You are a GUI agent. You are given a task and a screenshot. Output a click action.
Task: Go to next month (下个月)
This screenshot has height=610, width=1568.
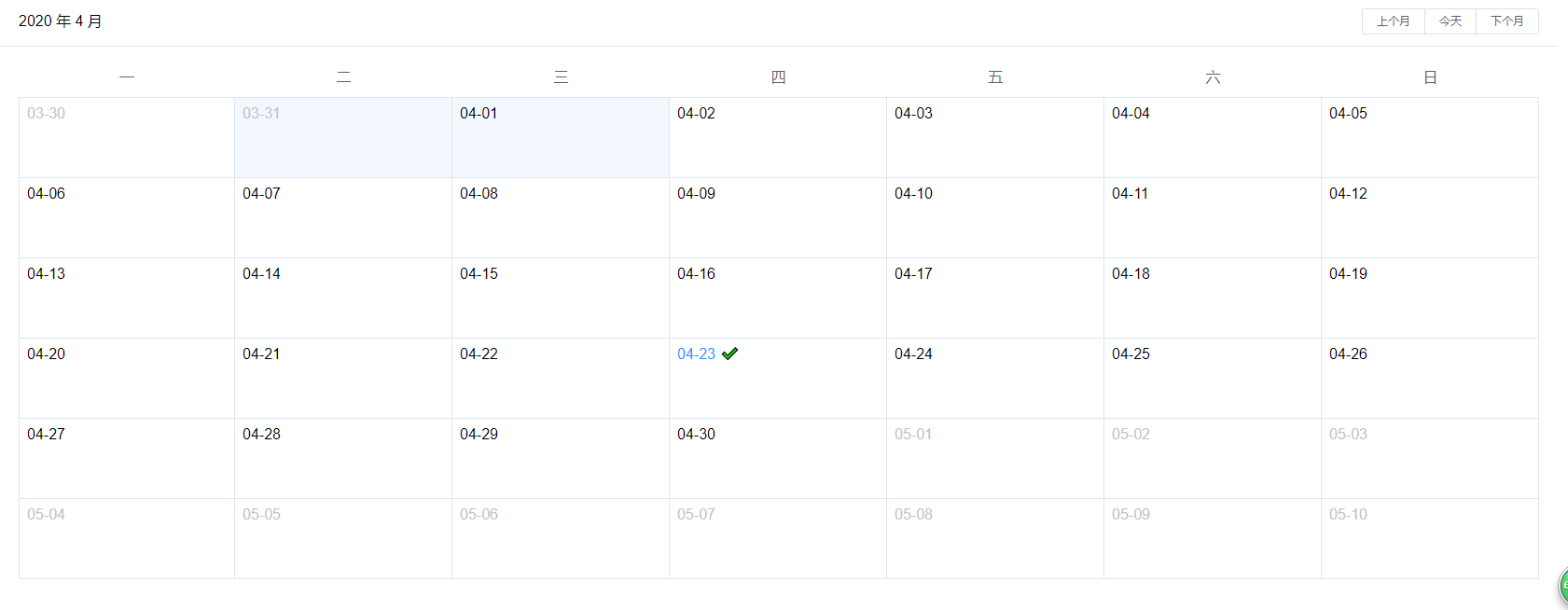point(1506,21)
